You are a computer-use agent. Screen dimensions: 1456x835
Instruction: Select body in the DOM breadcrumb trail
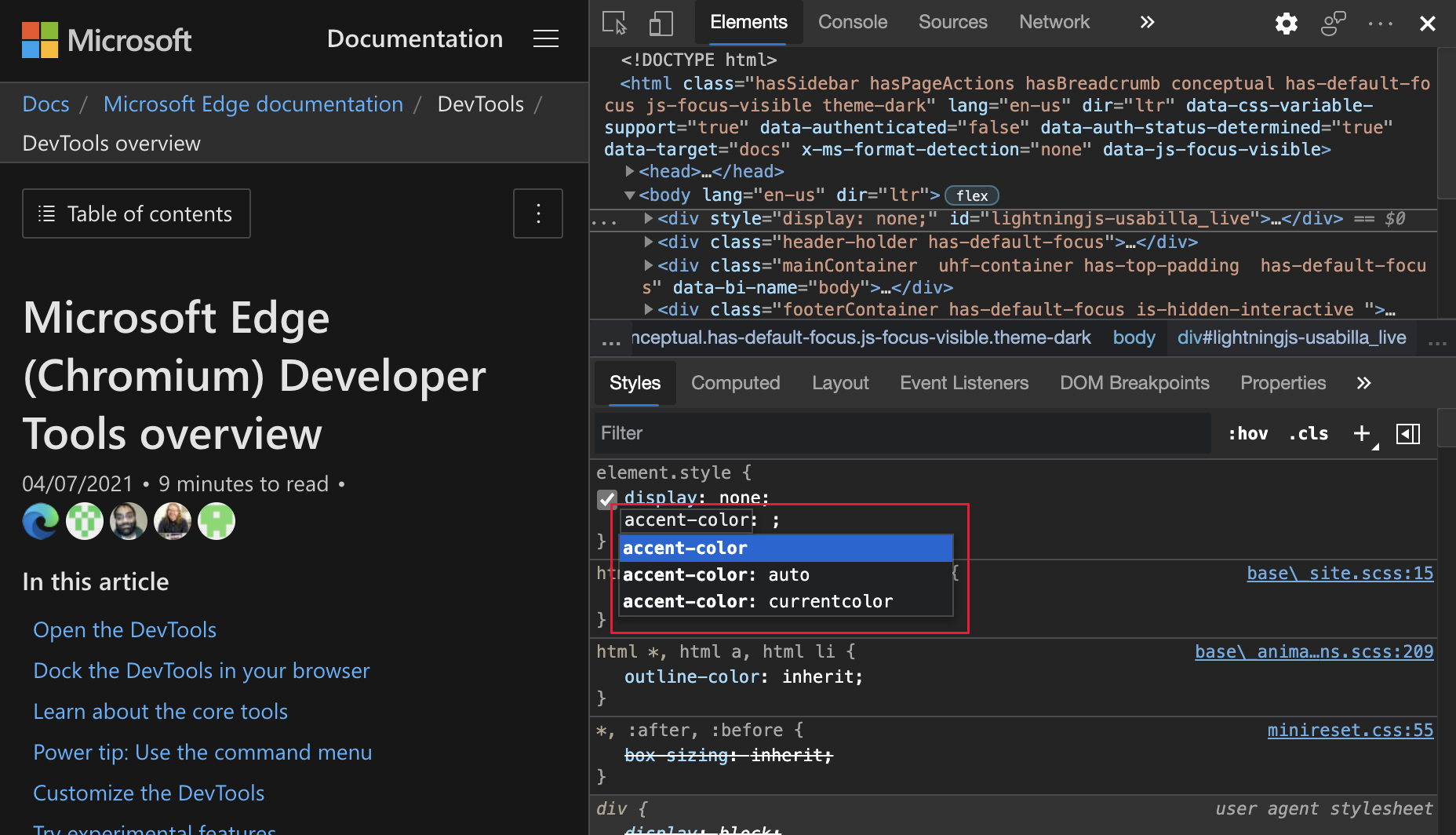tap(1134, 337)
